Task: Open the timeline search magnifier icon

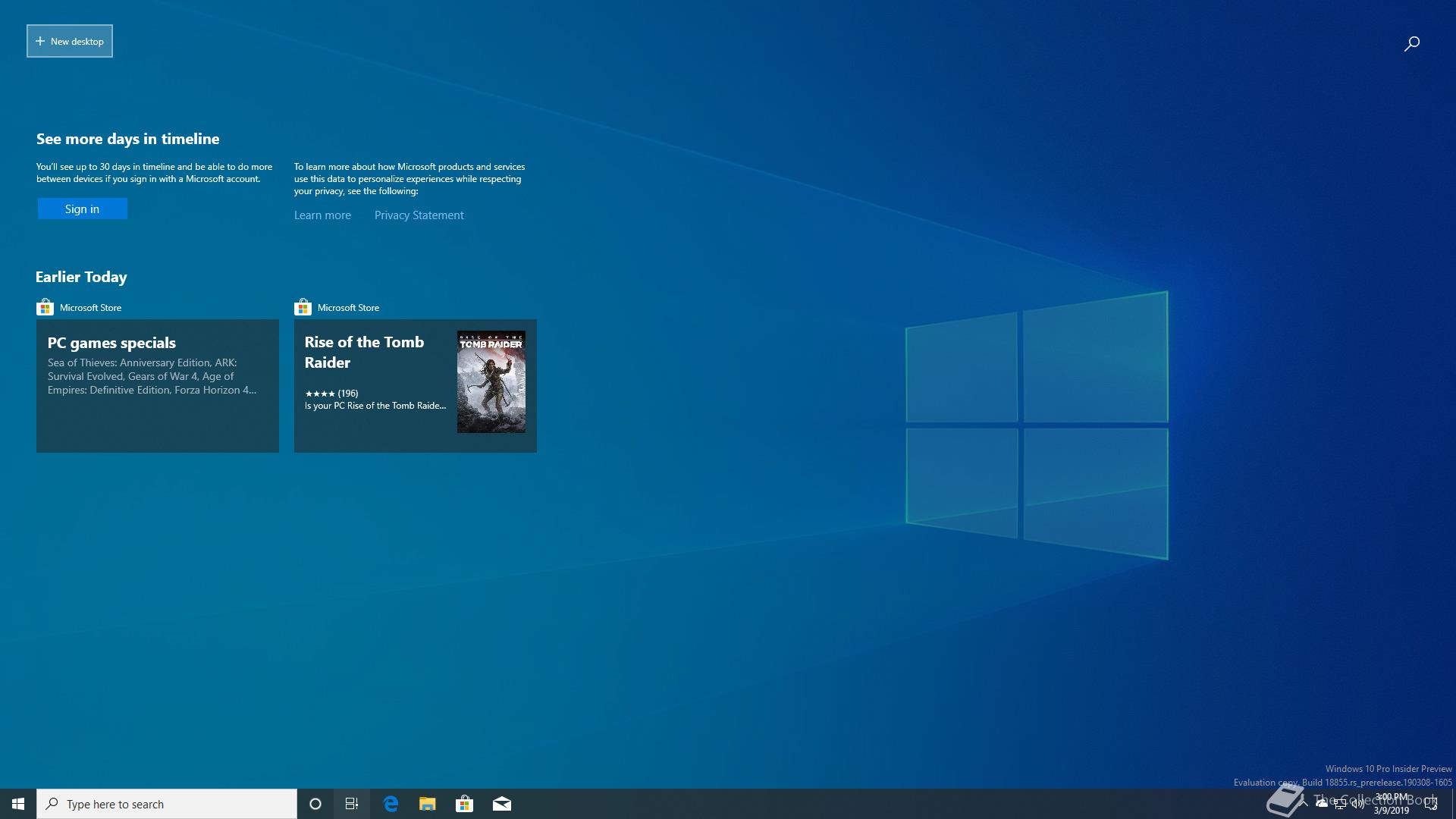Action: [x=1411, y=44]
